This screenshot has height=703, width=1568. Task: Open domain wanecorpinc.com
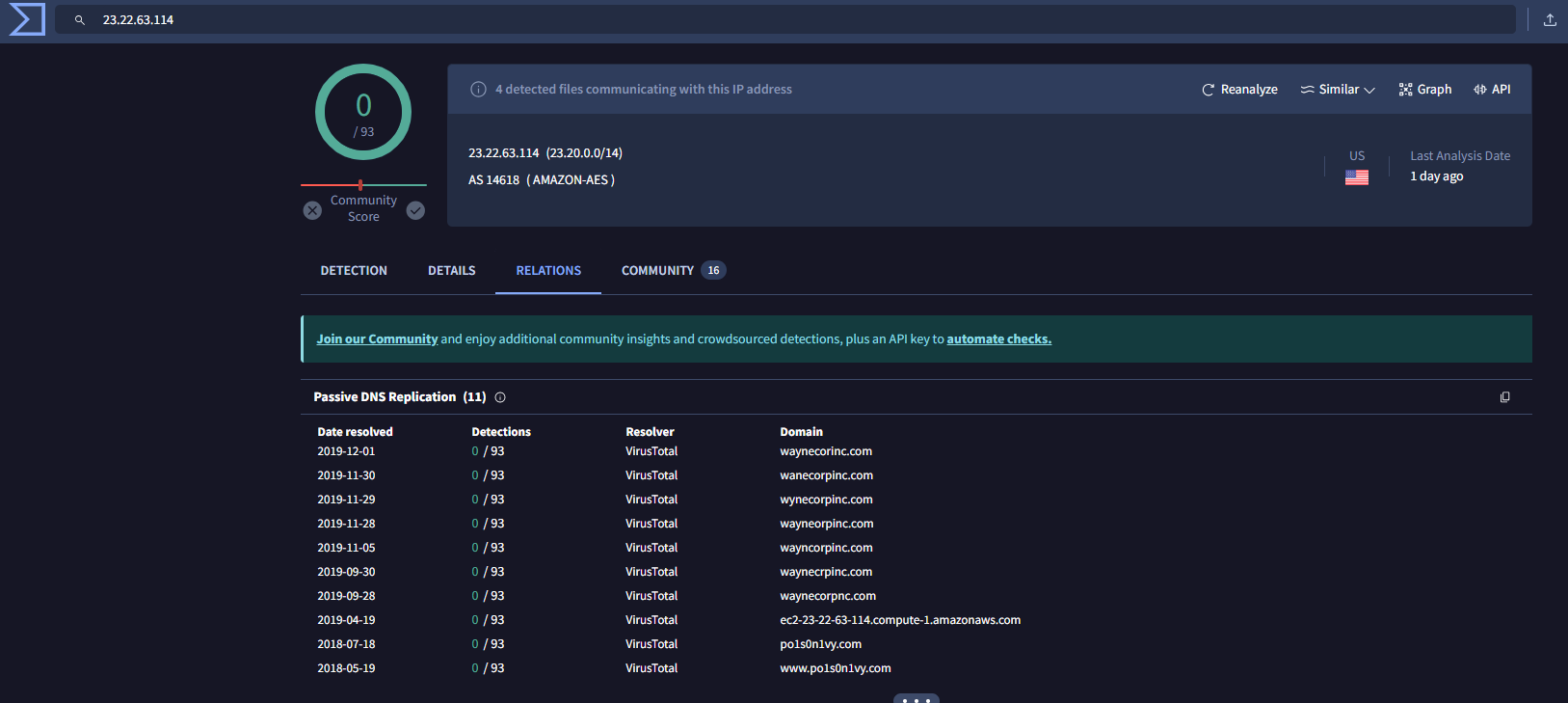click(827, 475)
